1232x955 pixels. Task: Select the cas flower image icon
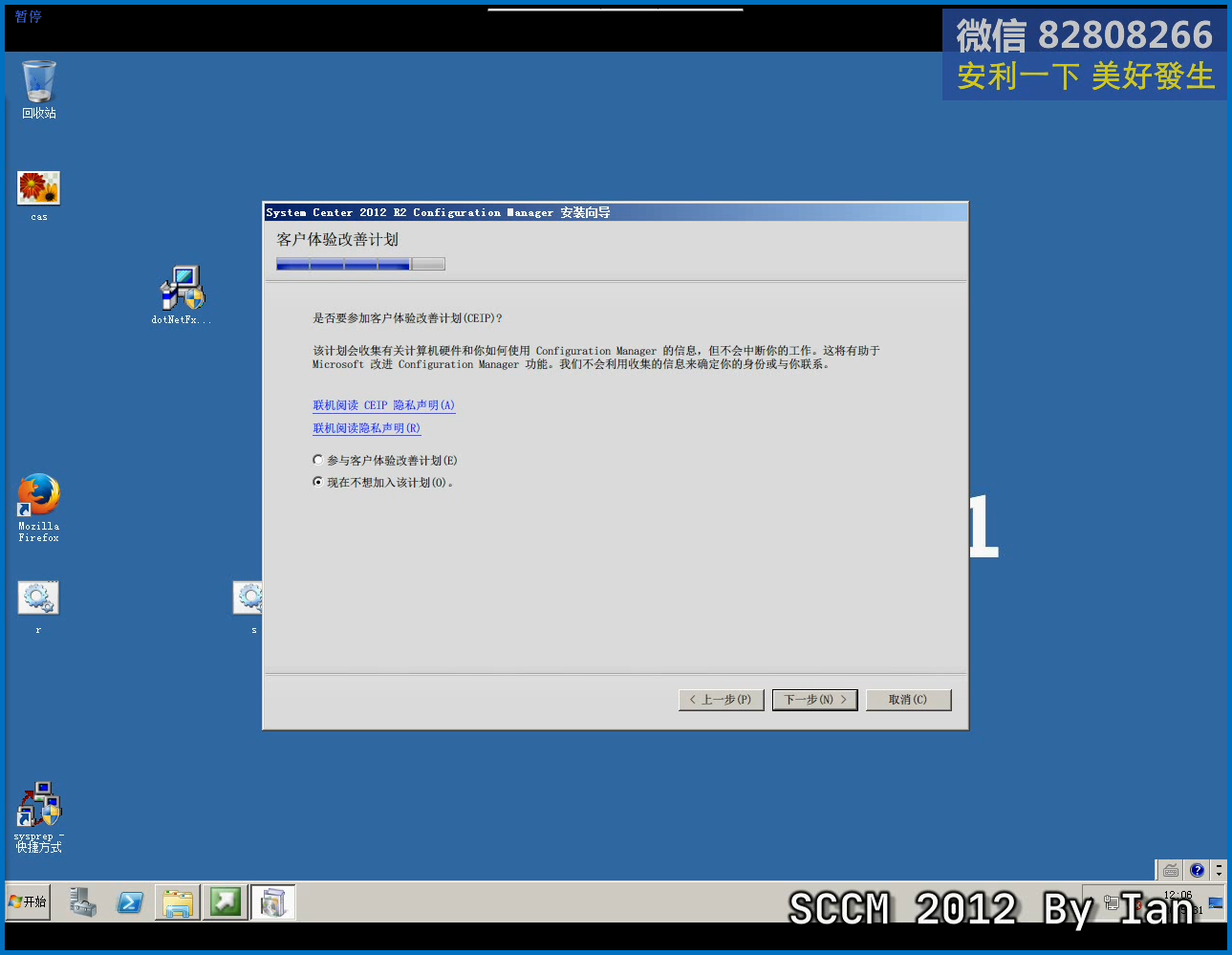tap(39, 195)
